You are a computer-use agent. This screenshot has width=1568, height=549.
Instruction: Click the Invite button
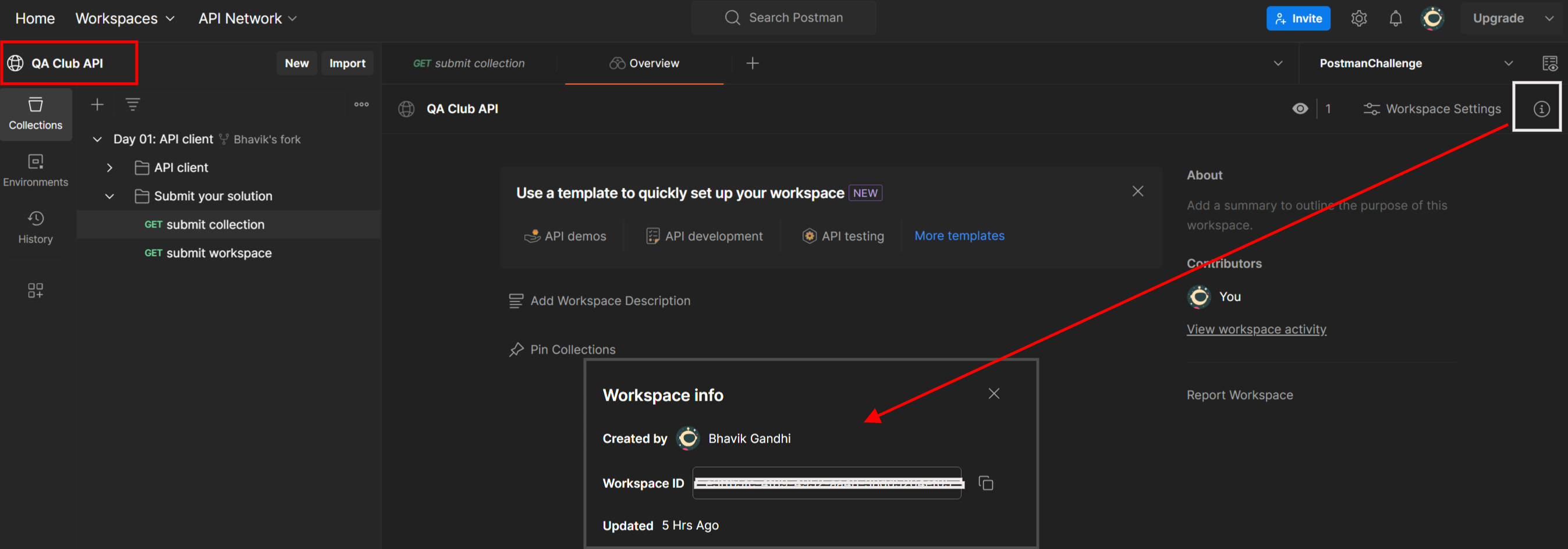(x=1298, y=18)
